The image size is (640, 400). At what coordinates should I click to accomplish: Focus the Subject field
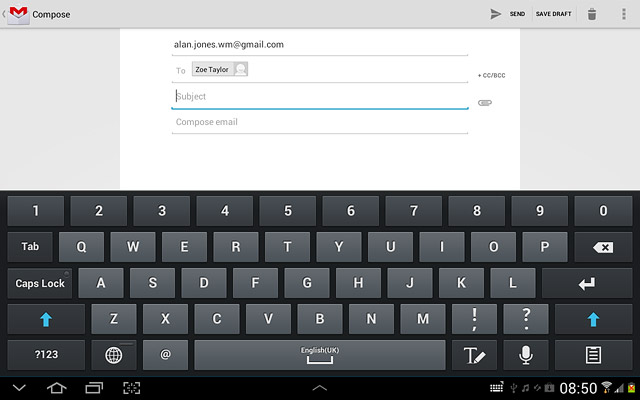(x=320, y=97)
